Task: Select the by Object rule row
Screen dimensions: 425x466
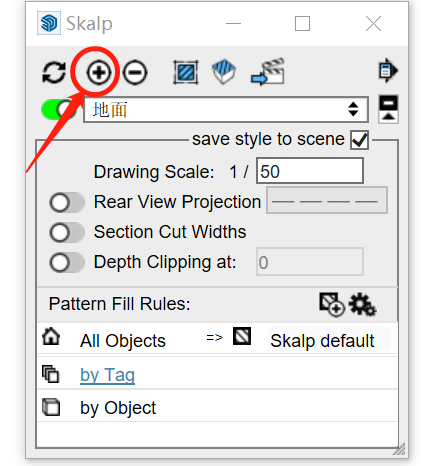Action: coord(217,407)
